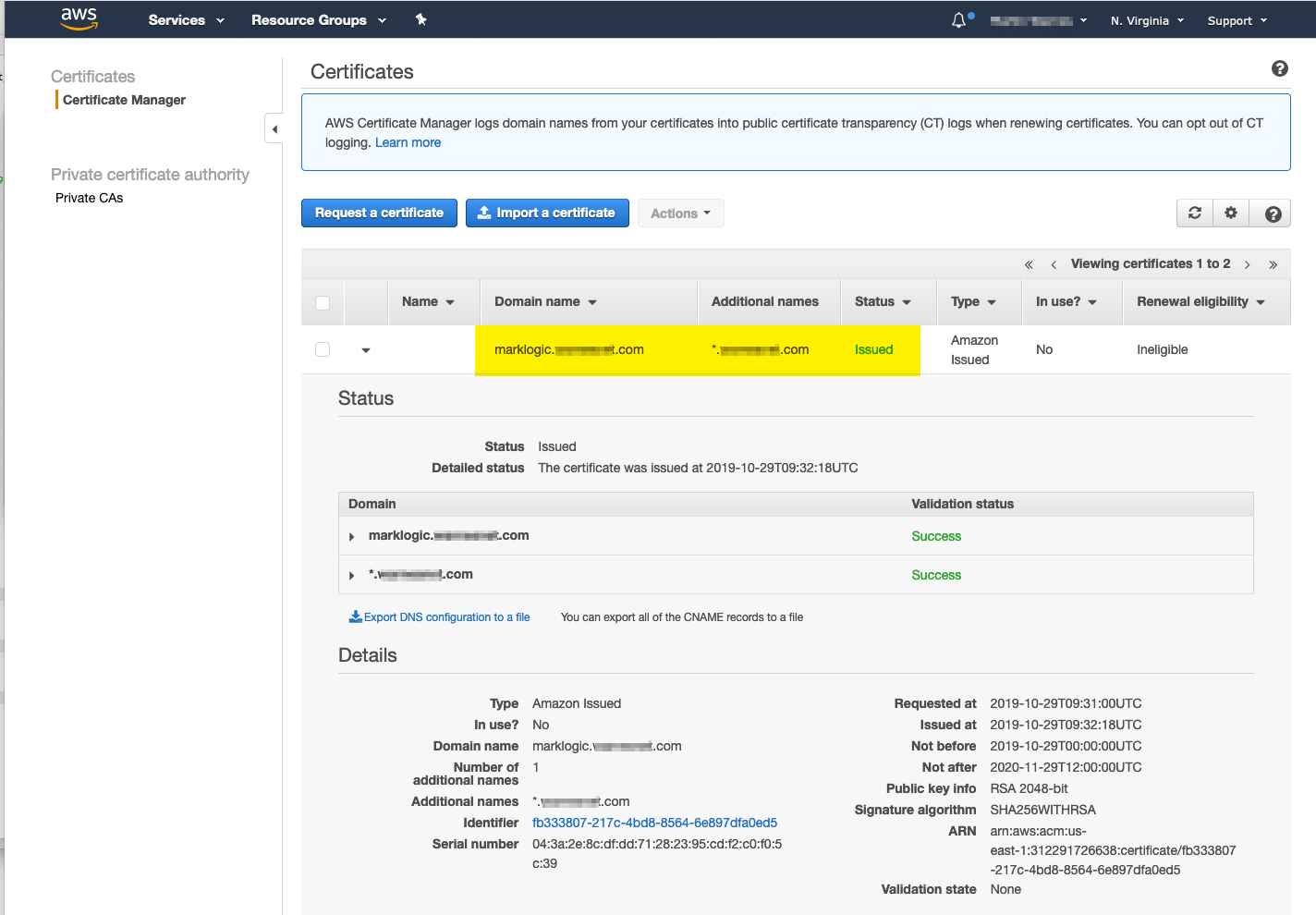
Task: Sort by Domain name column
Action: 545,301
